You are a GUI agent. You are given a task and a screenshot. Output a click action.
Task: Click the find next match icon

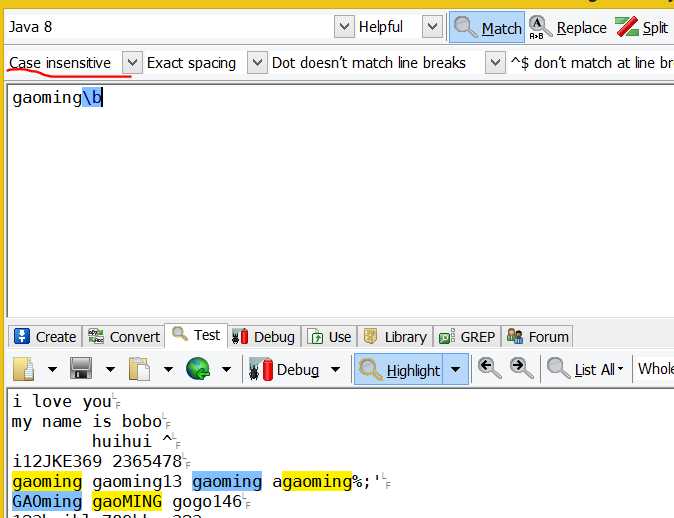521,369
